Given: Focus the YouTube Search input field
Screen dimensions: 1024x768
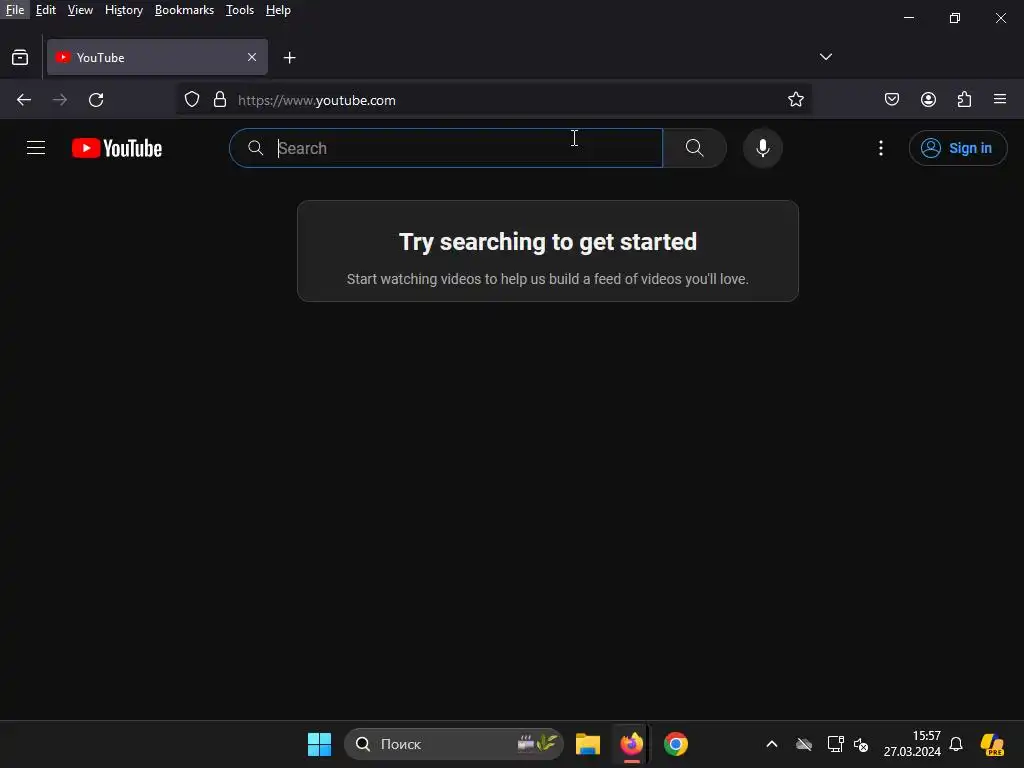Looking at the screenshot, I should click(x=446, y=148).
